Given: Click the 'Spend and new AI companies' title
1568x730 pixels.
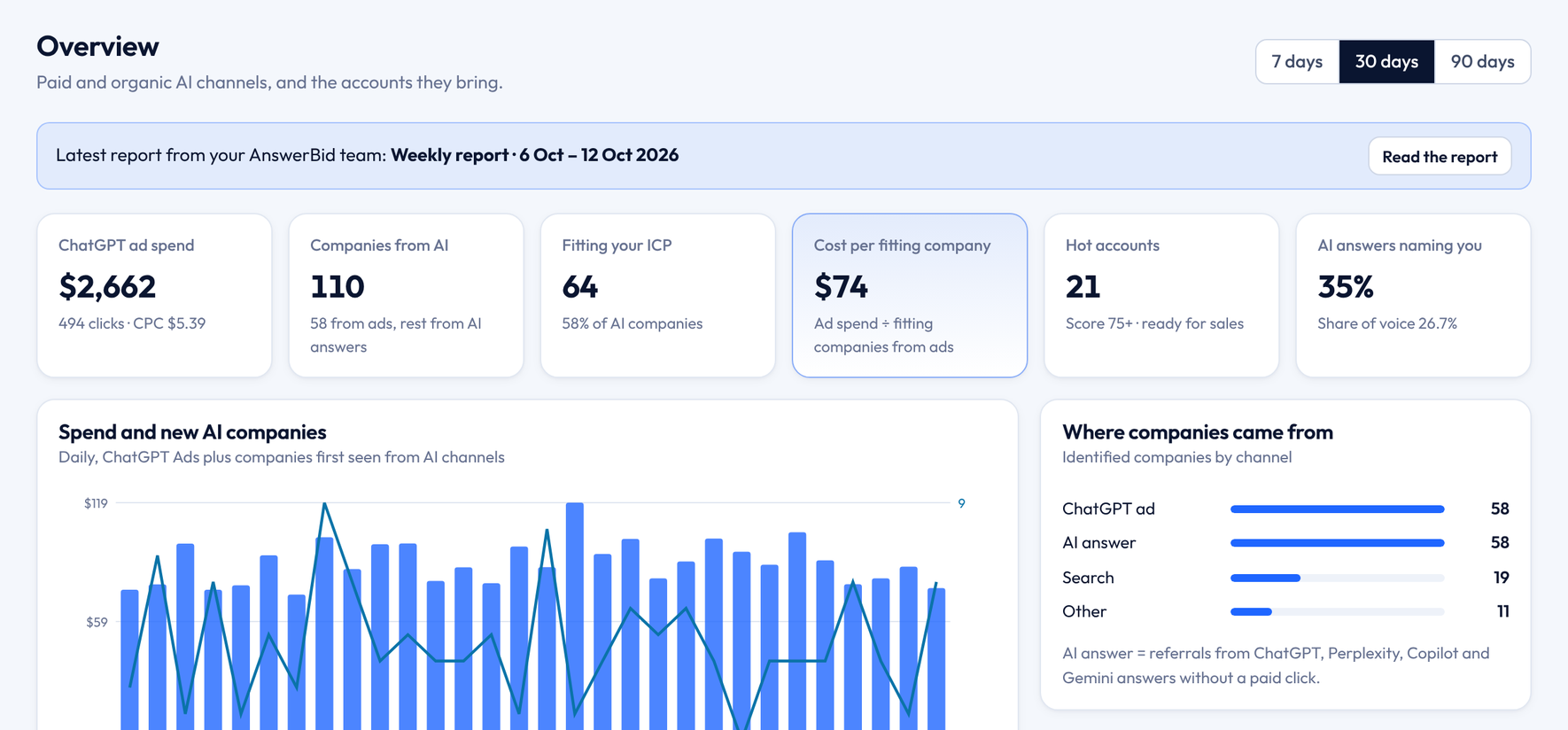Looking at the screenshot, I should tap(192, 431).
